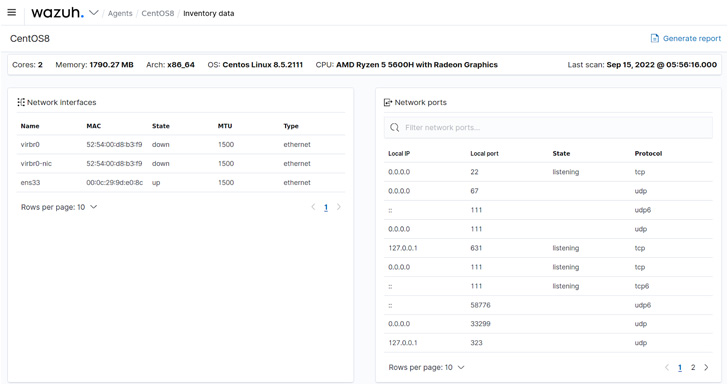Go to next page of network ports

(706, 367)
